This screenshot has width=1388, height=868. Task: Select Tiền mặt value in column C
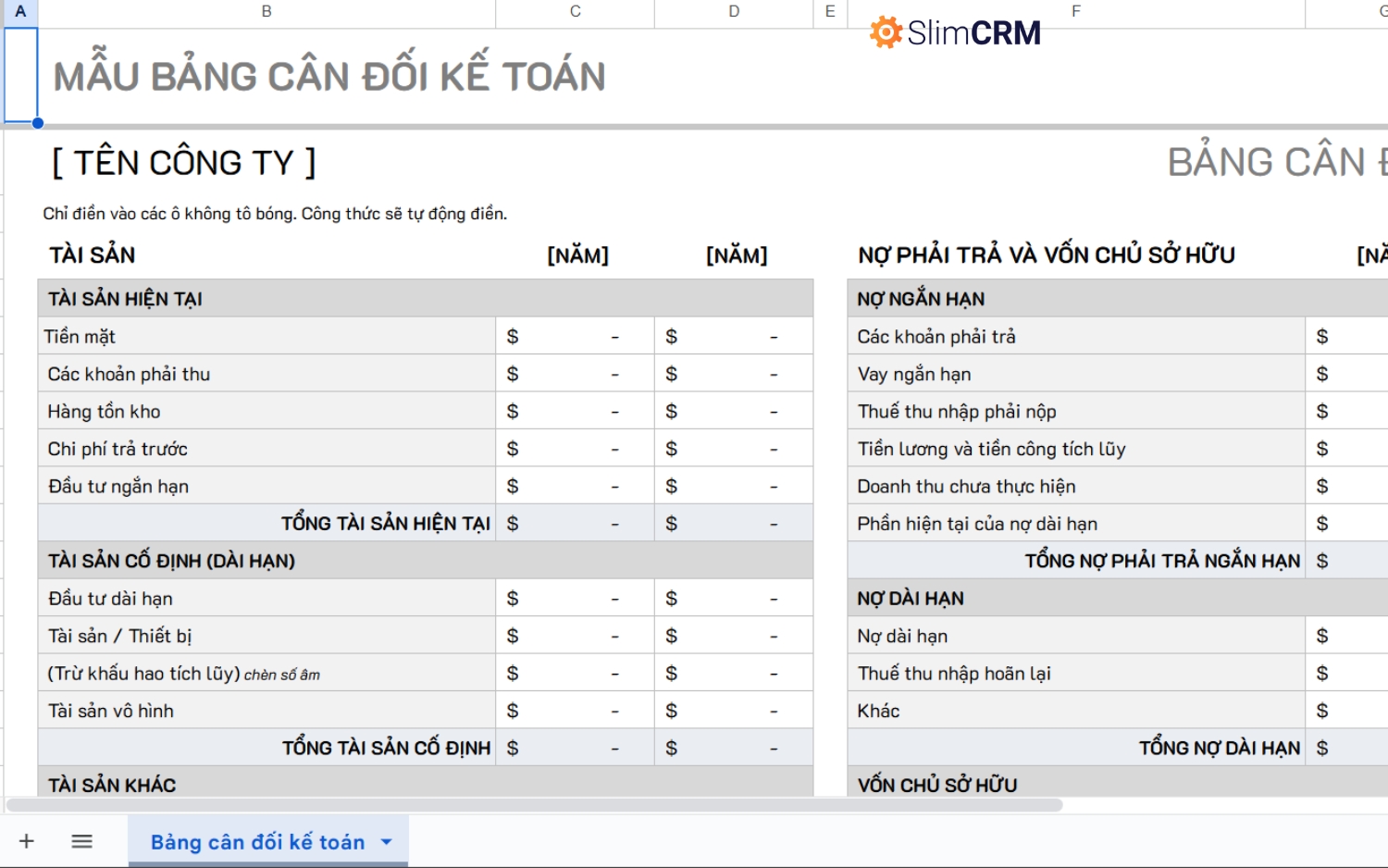pos(575,337)
